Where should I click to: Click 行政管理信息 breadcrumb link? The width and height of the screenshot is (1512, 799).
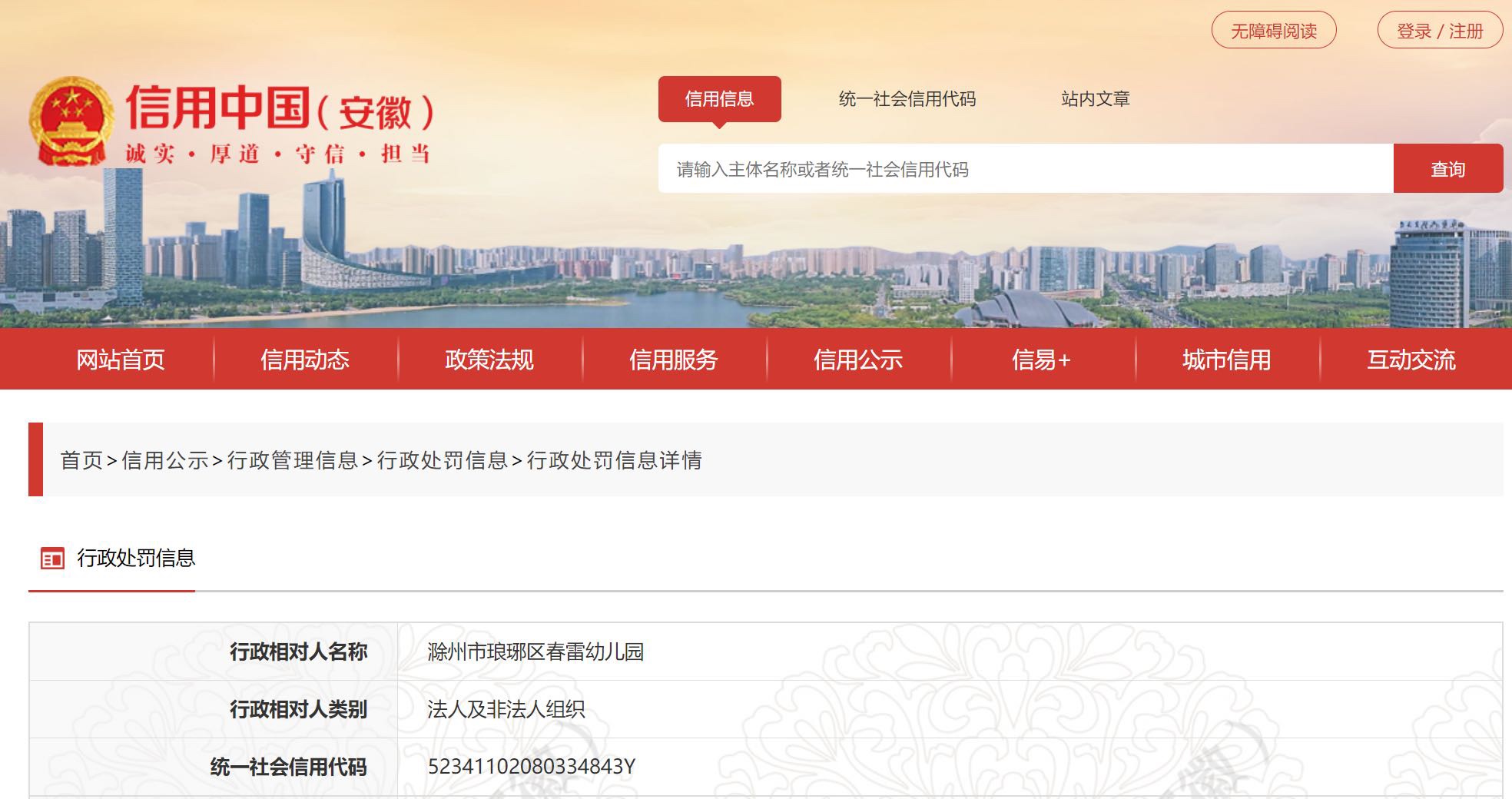click(x=293, y=460)
